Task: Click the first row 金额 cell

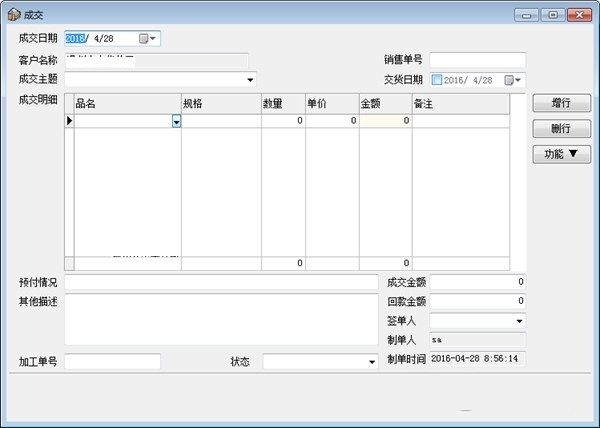Action: click(x=386, y=121)
